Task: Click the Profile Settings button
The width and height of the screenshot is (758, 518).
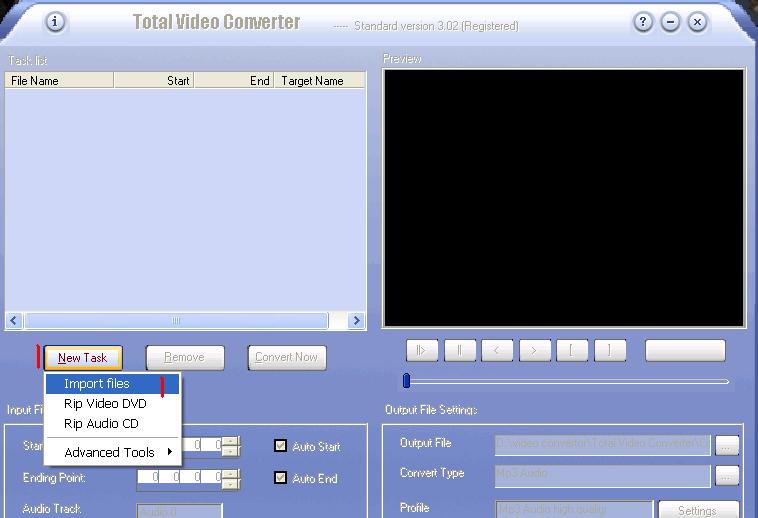Action: pos(698,510)
